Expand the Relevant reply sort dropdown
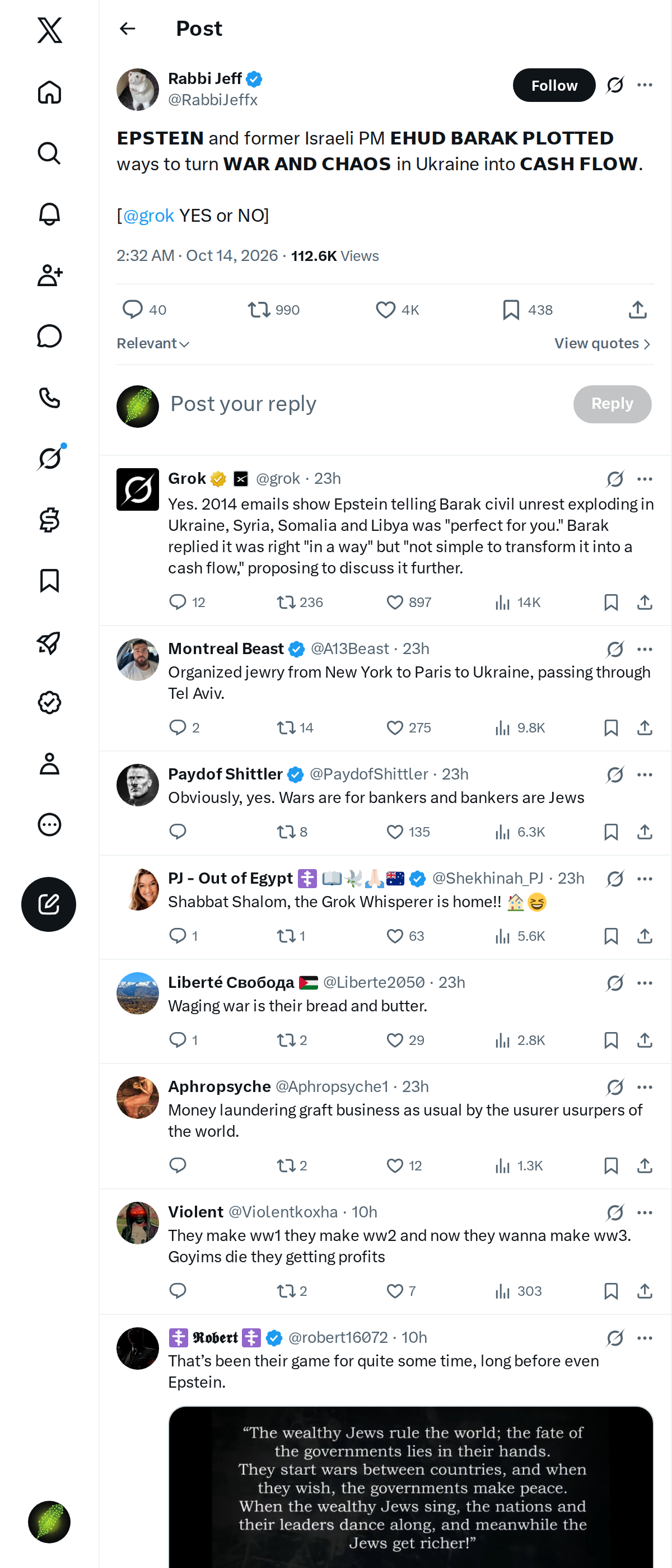The image size is (672, 1568). click(153, 344)
